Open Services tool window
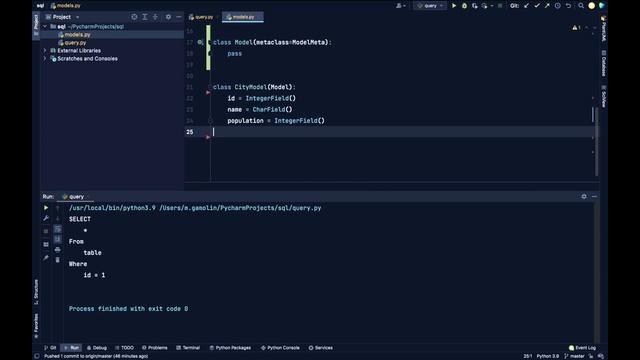Viewport: 640px width, 360px height. tap(320, 348)
